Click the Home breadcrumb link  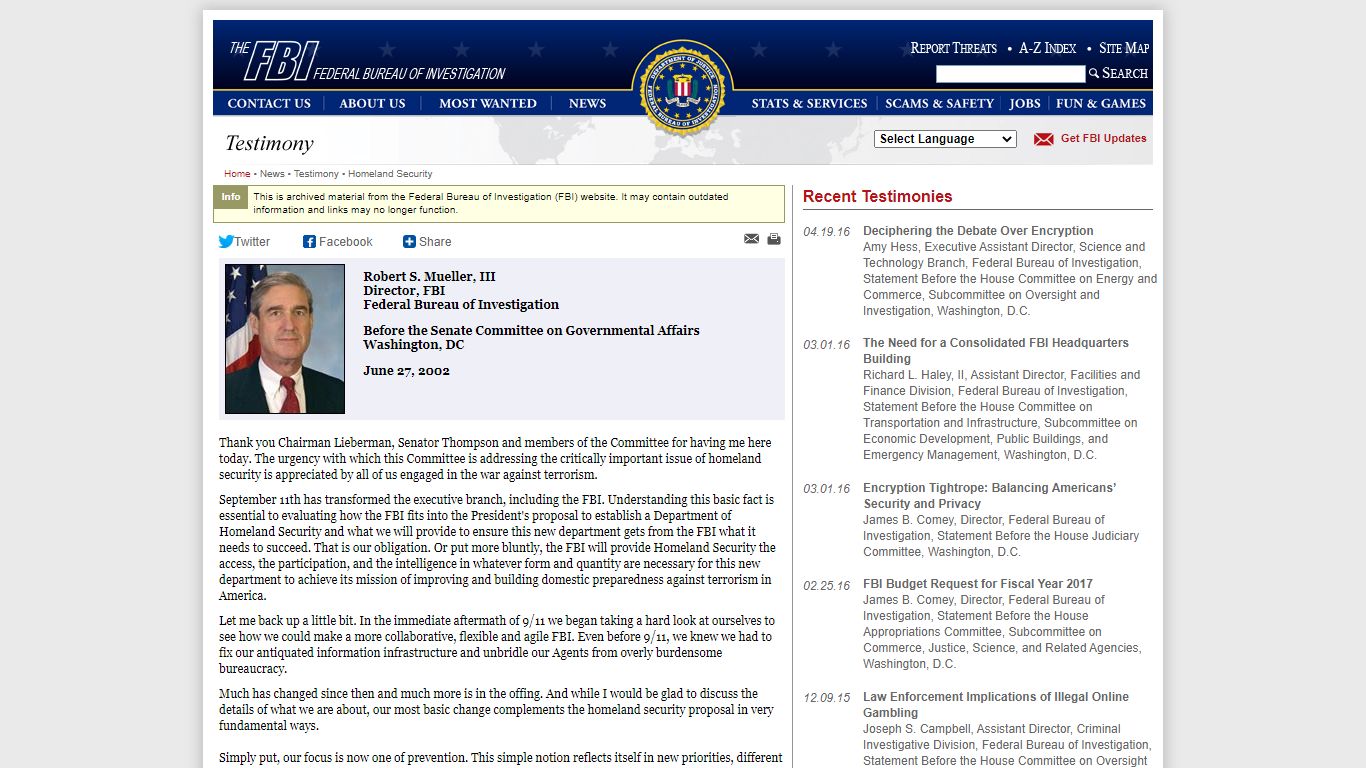point(237,174)
